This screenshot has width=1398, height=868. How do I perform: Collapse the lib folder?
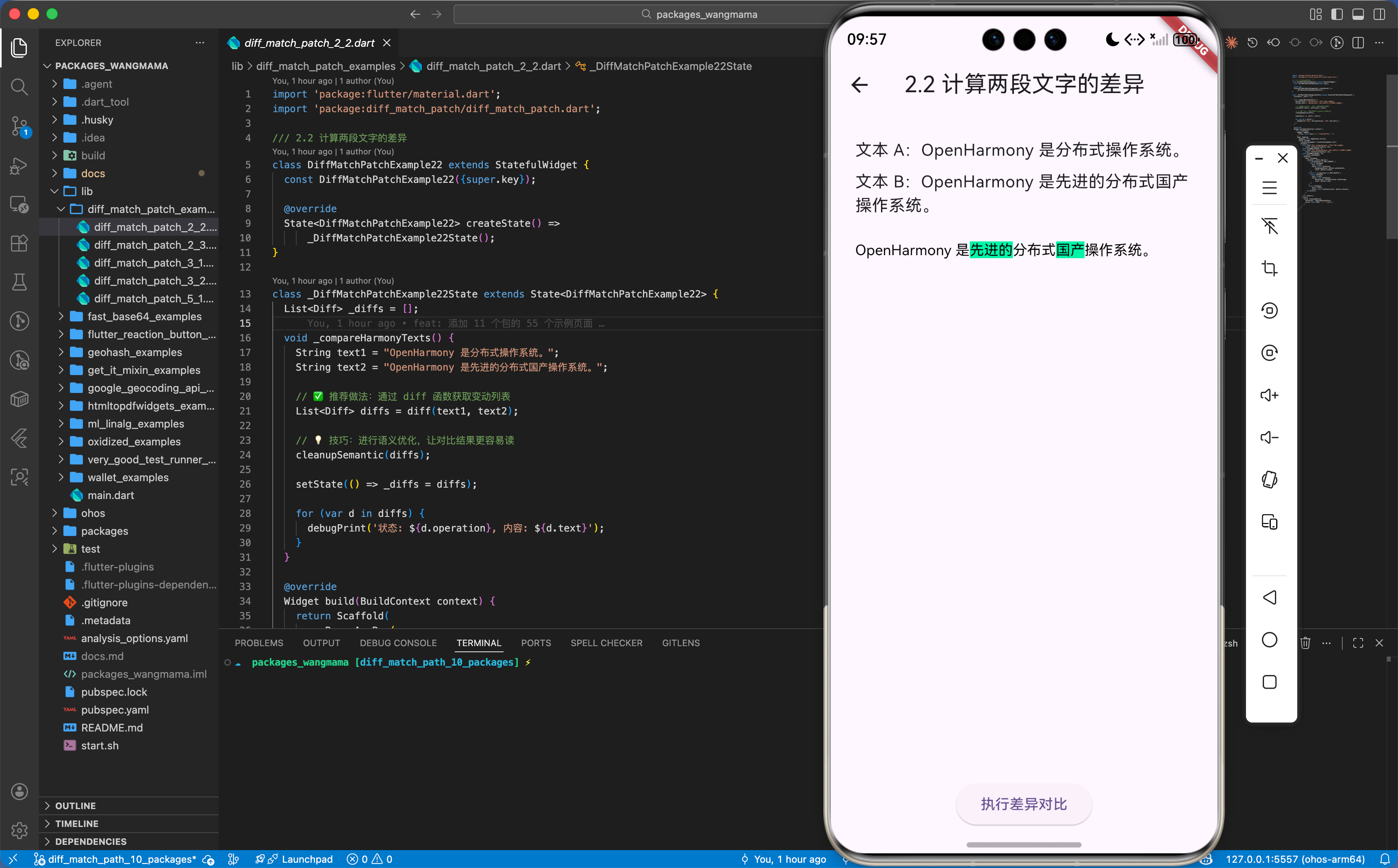click(x=87, y=191)
